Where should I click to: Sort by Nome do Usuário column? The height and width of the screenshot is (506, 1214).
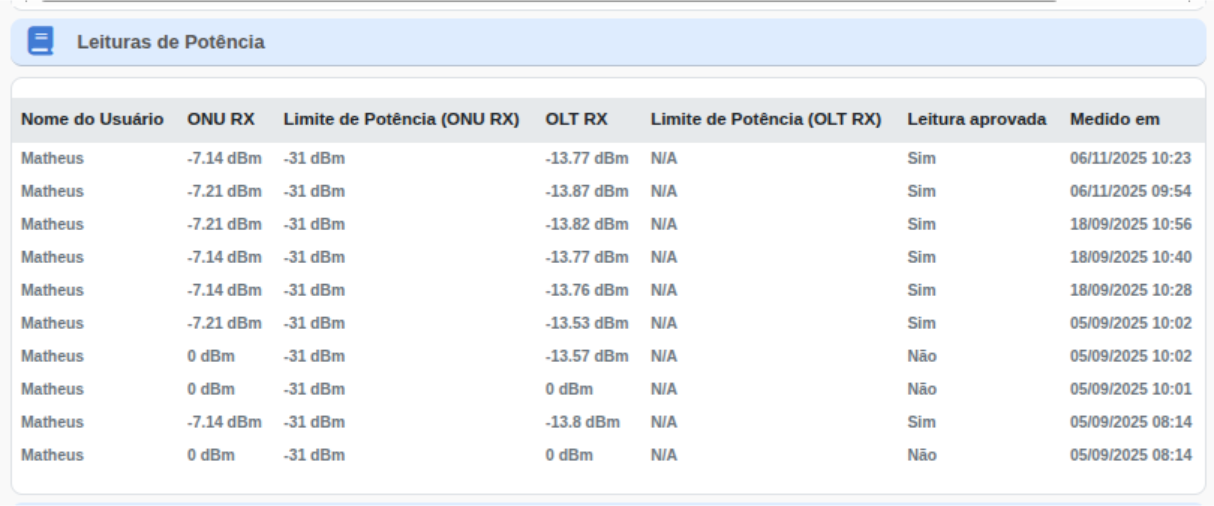92,119
